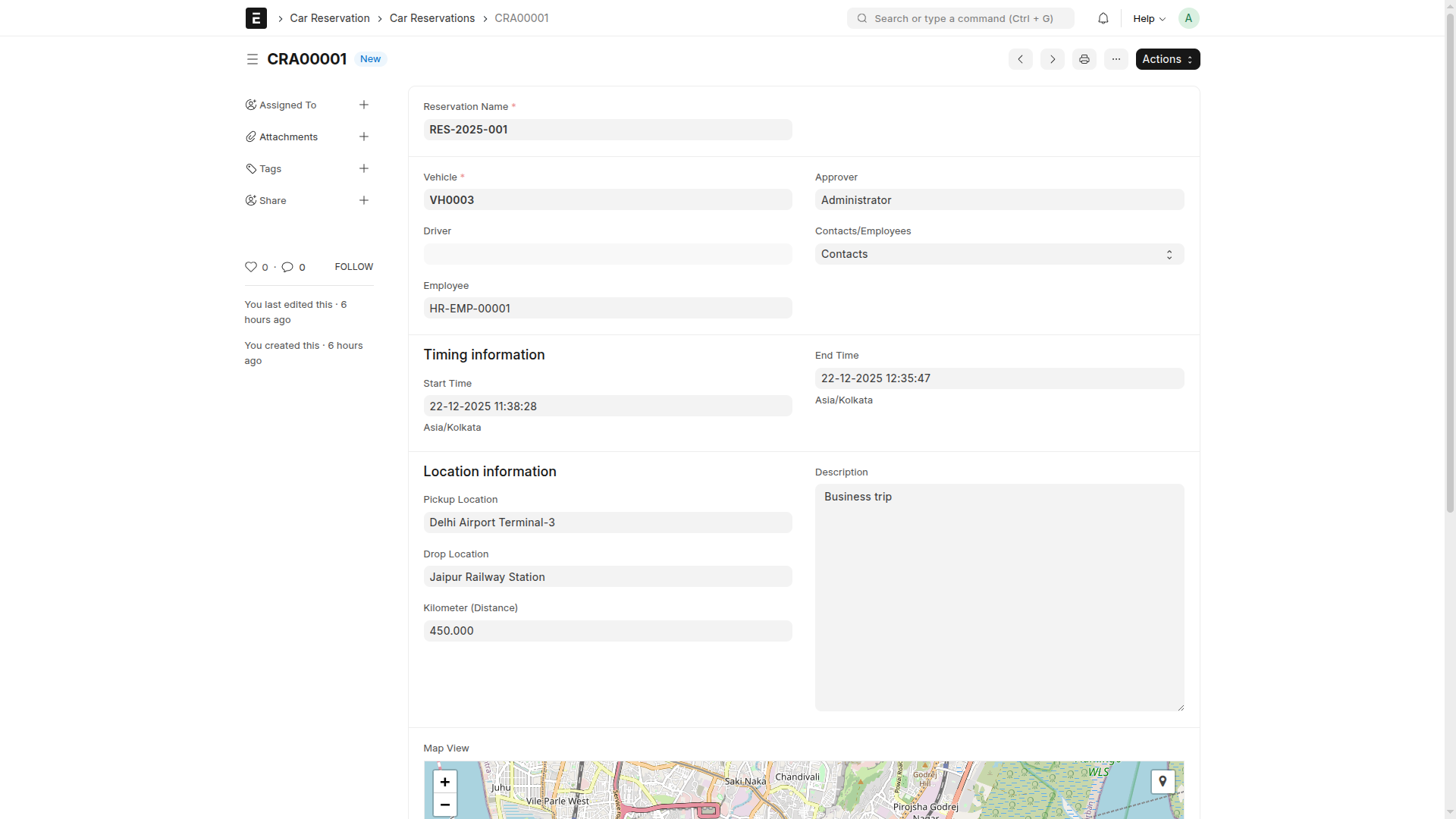The width and height of the screenshot is (1456, 819).
Task: Open the Contacts/Employees select box
Action: (x=999, y=254)
